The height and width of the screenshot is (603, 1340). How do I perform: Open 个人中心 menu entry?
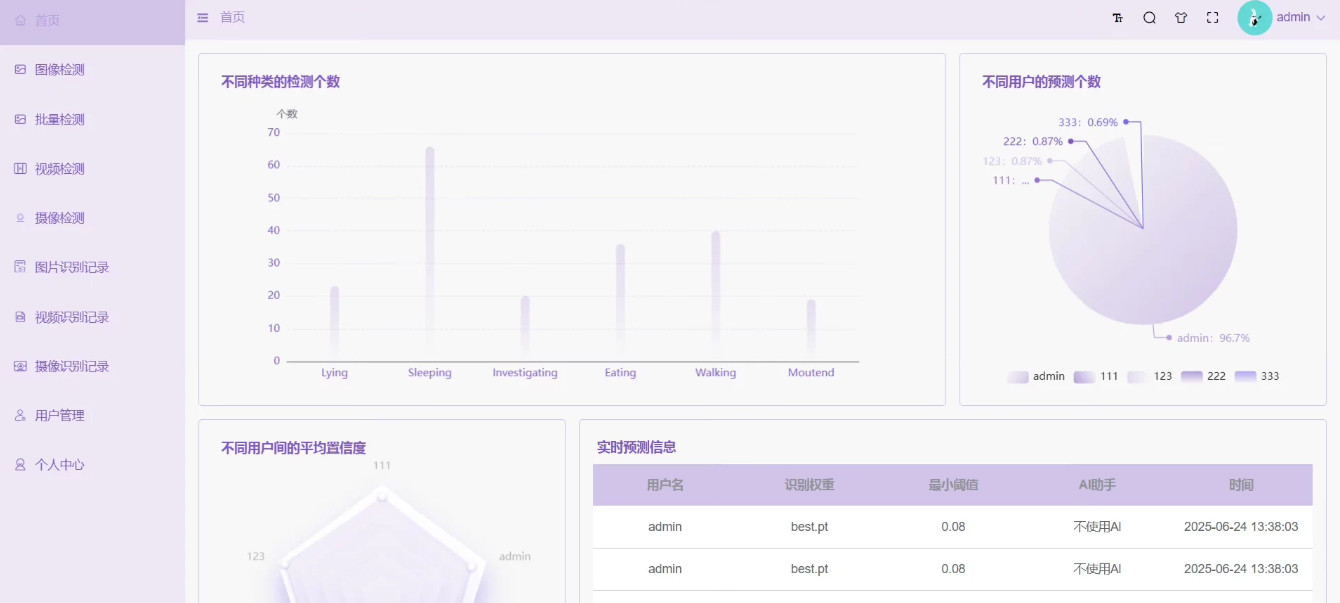pos(92,465)
